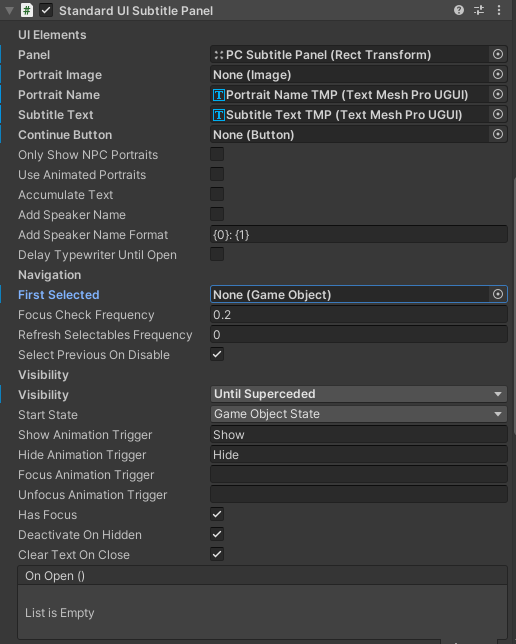The height and width of the screenshot is (644, 516).
Task: Open object picker for Continue Button field
Action: [x=498, y=134]
